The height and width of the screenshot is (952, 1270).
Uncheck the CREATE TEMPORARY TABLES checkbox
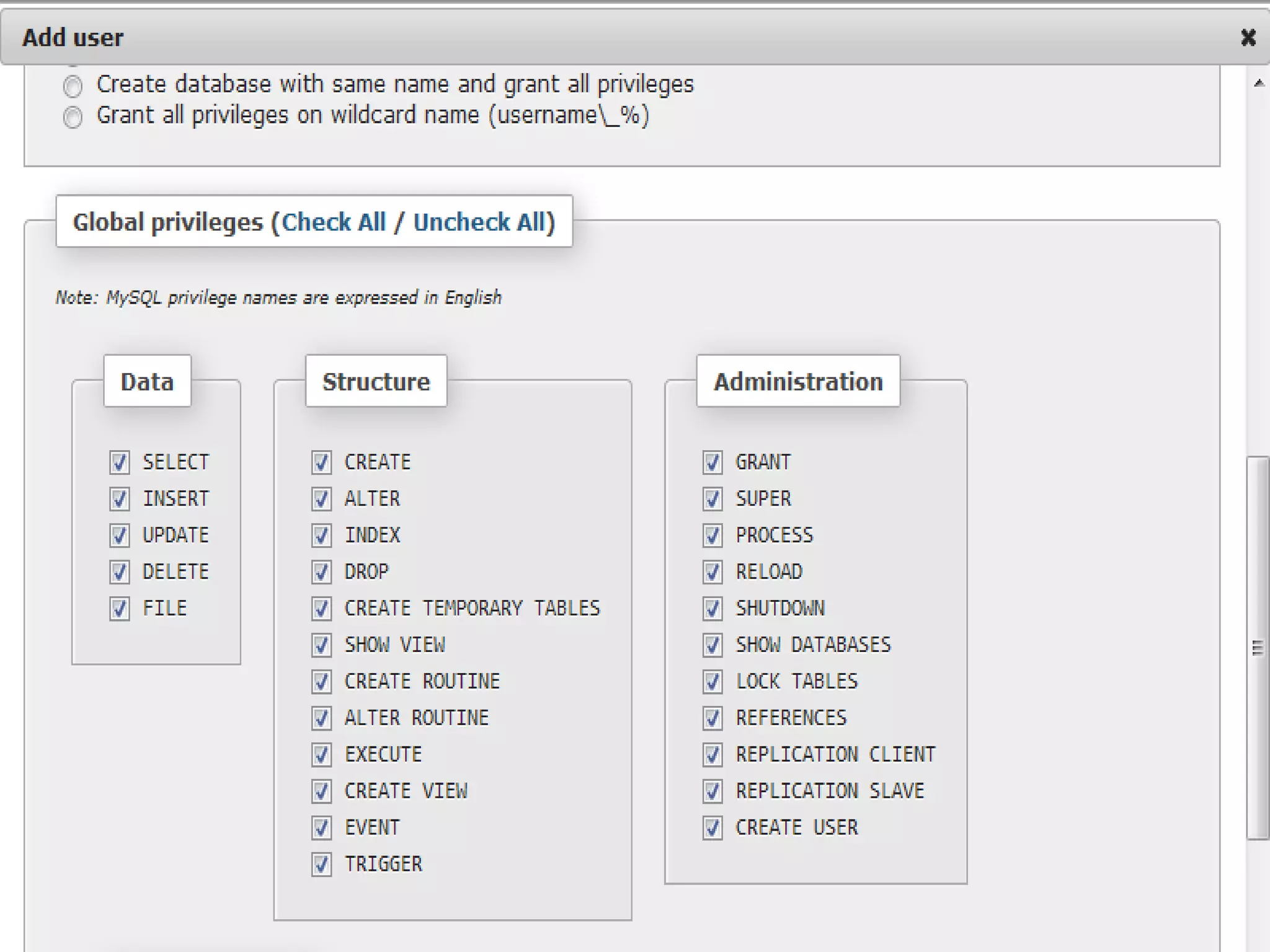[x=321, y=609]
